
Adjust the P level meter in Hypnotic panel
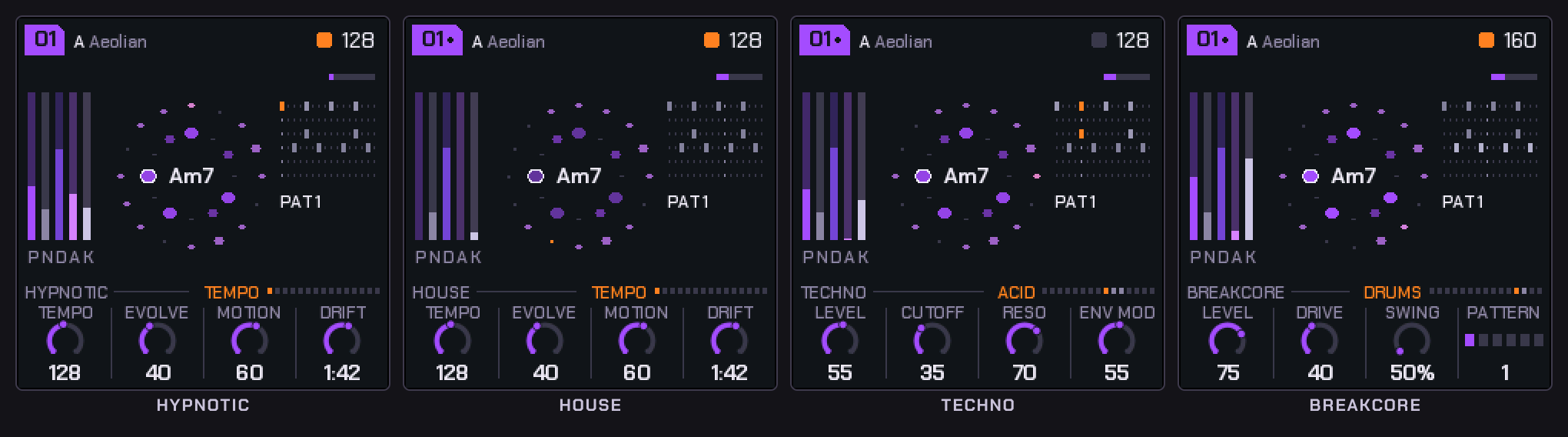pos(32,166)
